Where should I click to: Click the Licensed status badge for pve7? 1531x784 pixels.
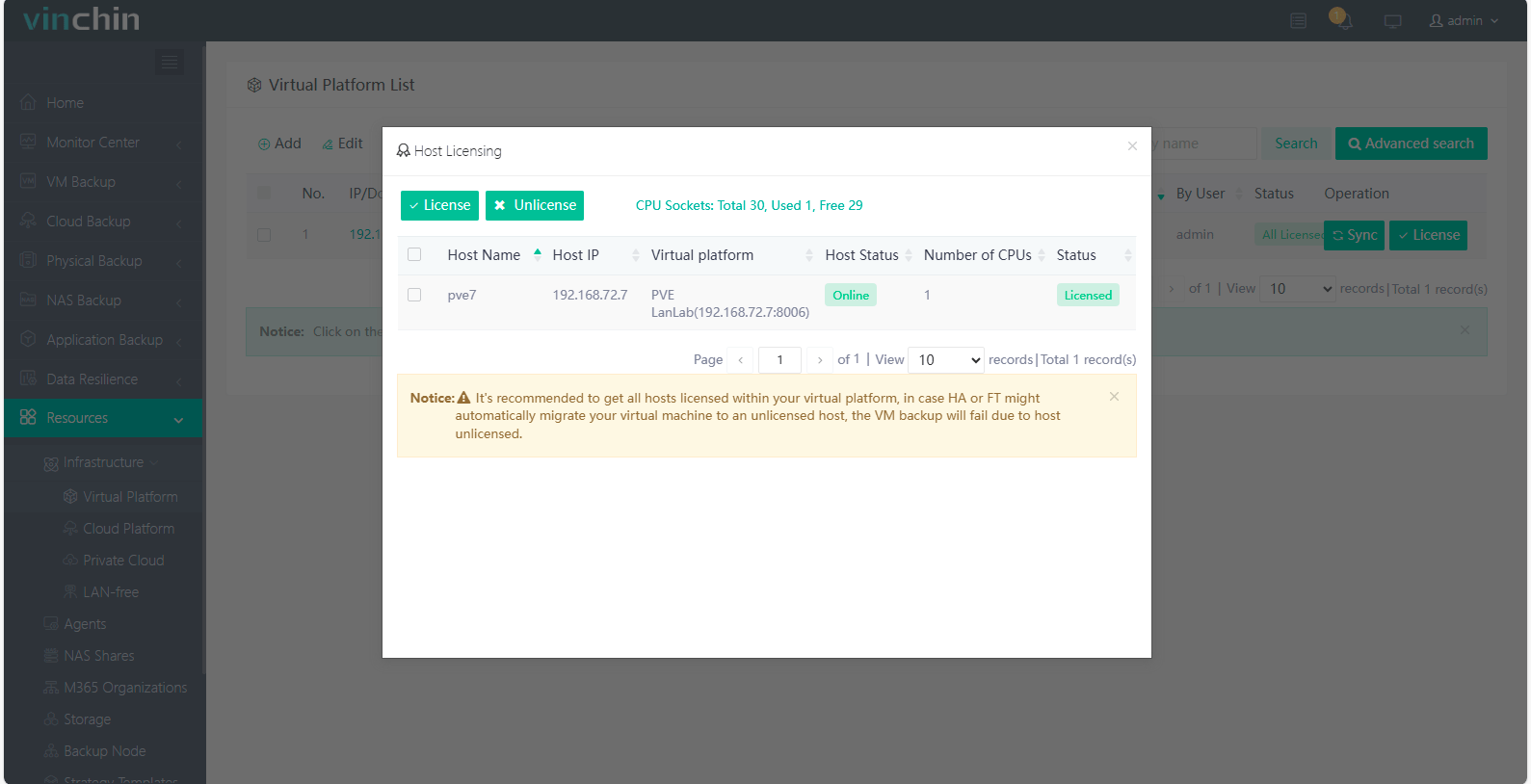pos(1088,296)
